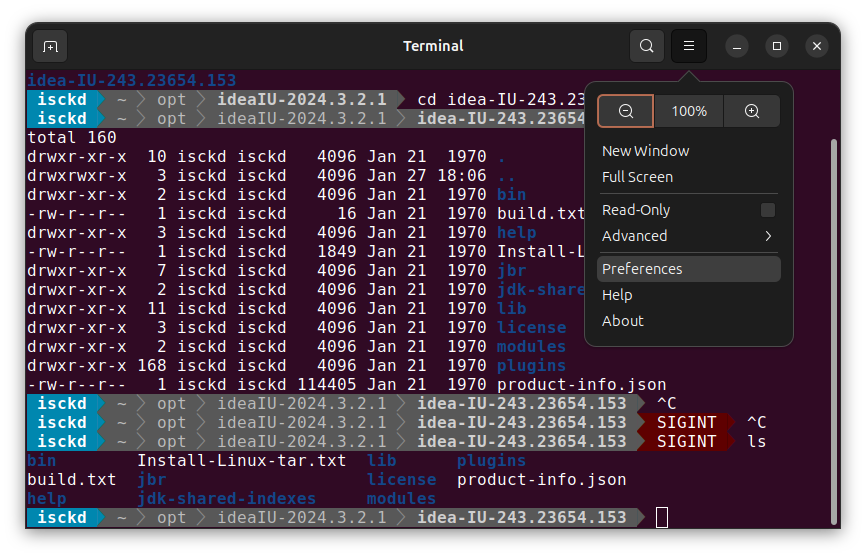Minimize the Terminal window
Image resolution: width=866 pixels, height=557 pixels.
point(737,46)
